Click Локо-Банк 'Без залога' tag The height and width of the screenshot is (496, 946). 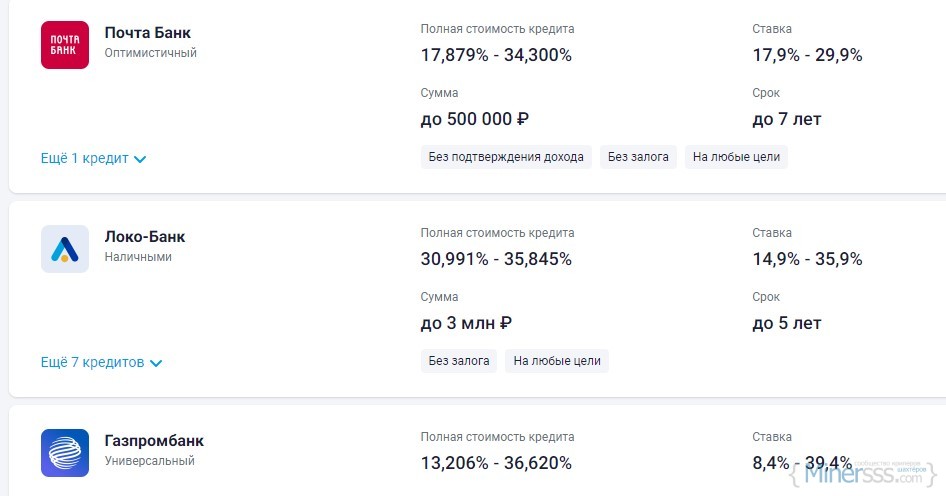tap(459, 361)
